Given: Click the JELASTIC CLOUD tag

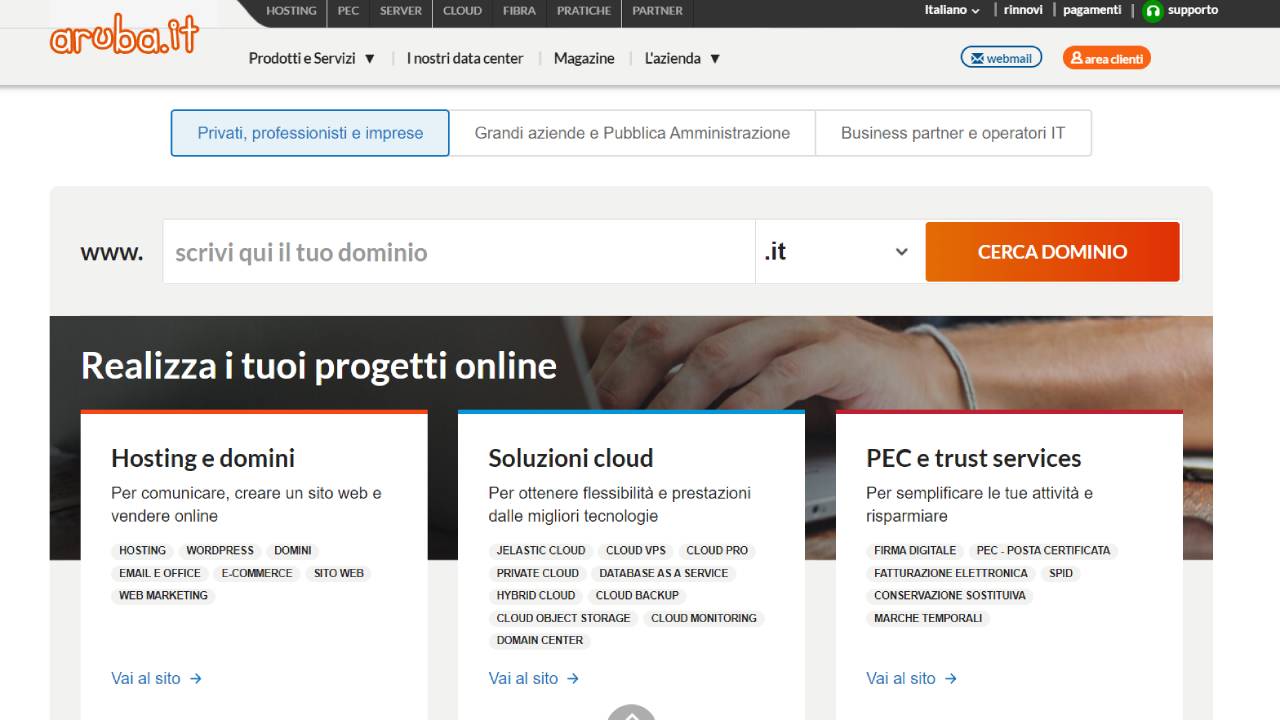Looking at the screenshot, I should point(541,551).
